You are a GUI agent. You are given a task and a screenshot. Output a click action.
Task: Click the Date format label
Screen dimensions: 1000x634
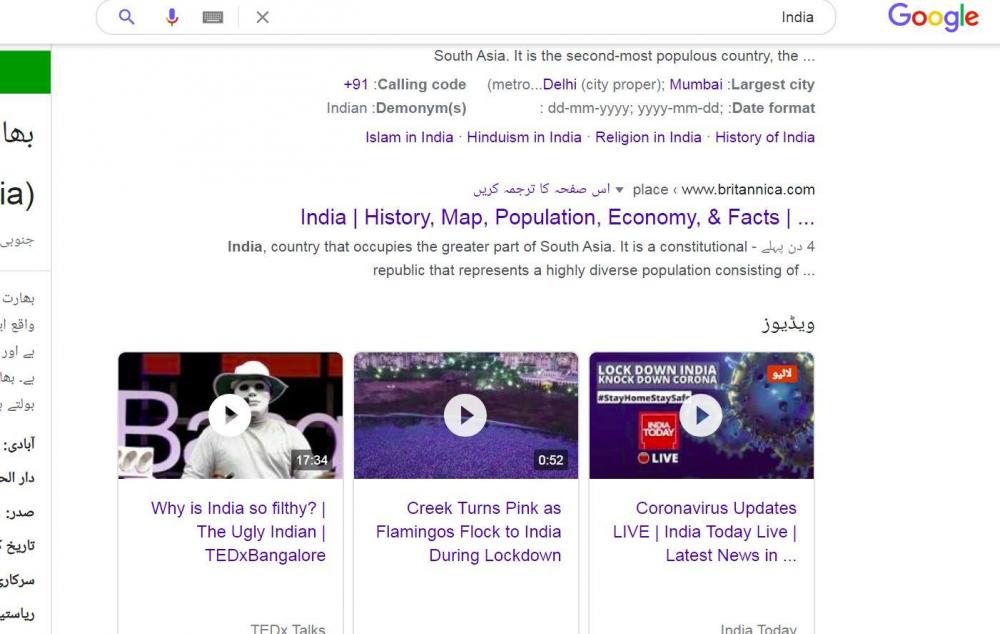tap(773, 108)
